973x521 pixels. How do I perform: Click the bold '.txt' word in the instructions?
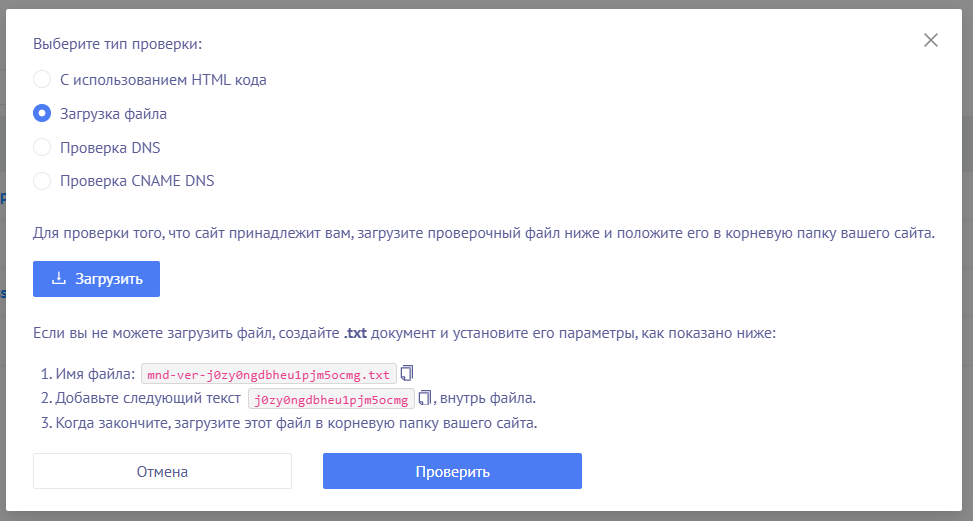pyautogui.click(x=358, y=333)
